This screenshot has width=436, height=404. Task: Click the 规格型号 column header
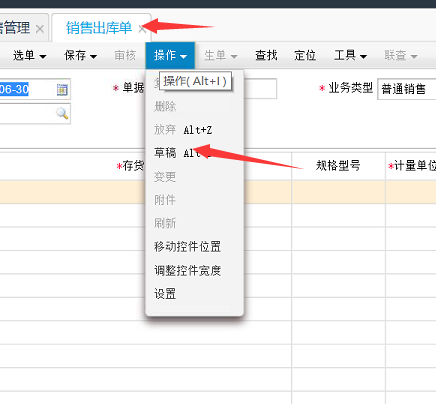click(338, 166)
